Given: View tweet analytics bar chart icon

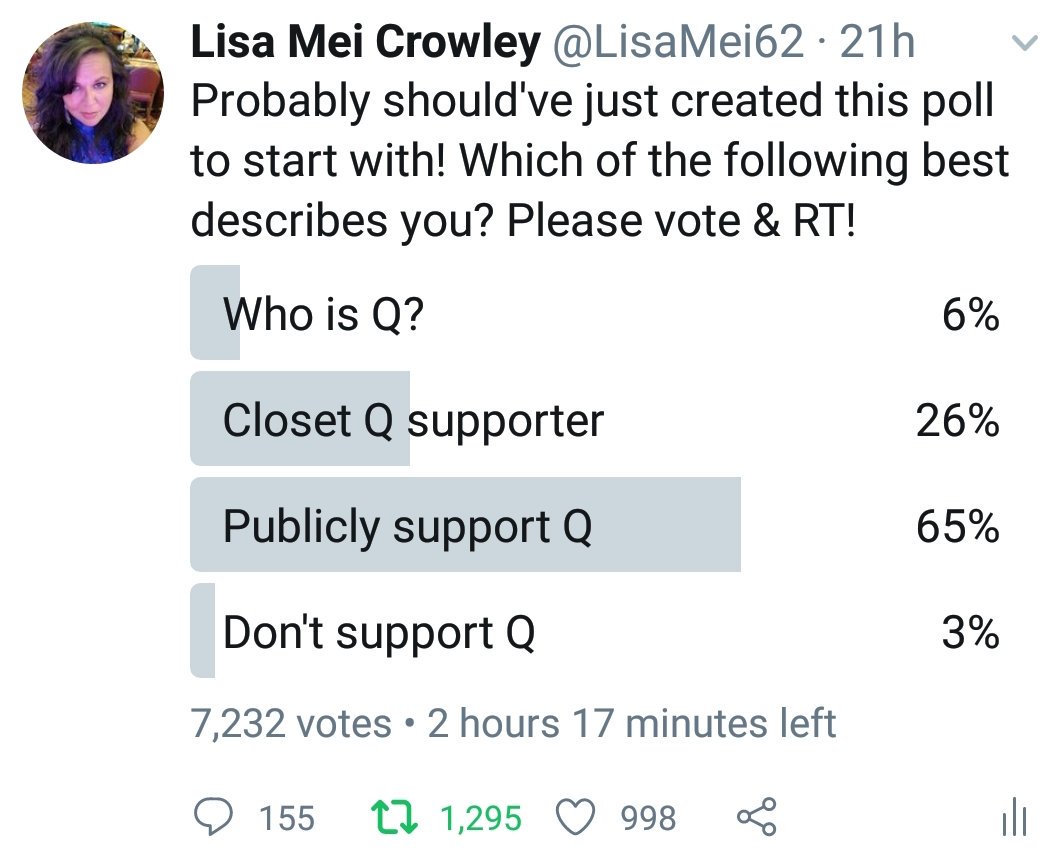Looking at the screenshot, I should 1014,819.
